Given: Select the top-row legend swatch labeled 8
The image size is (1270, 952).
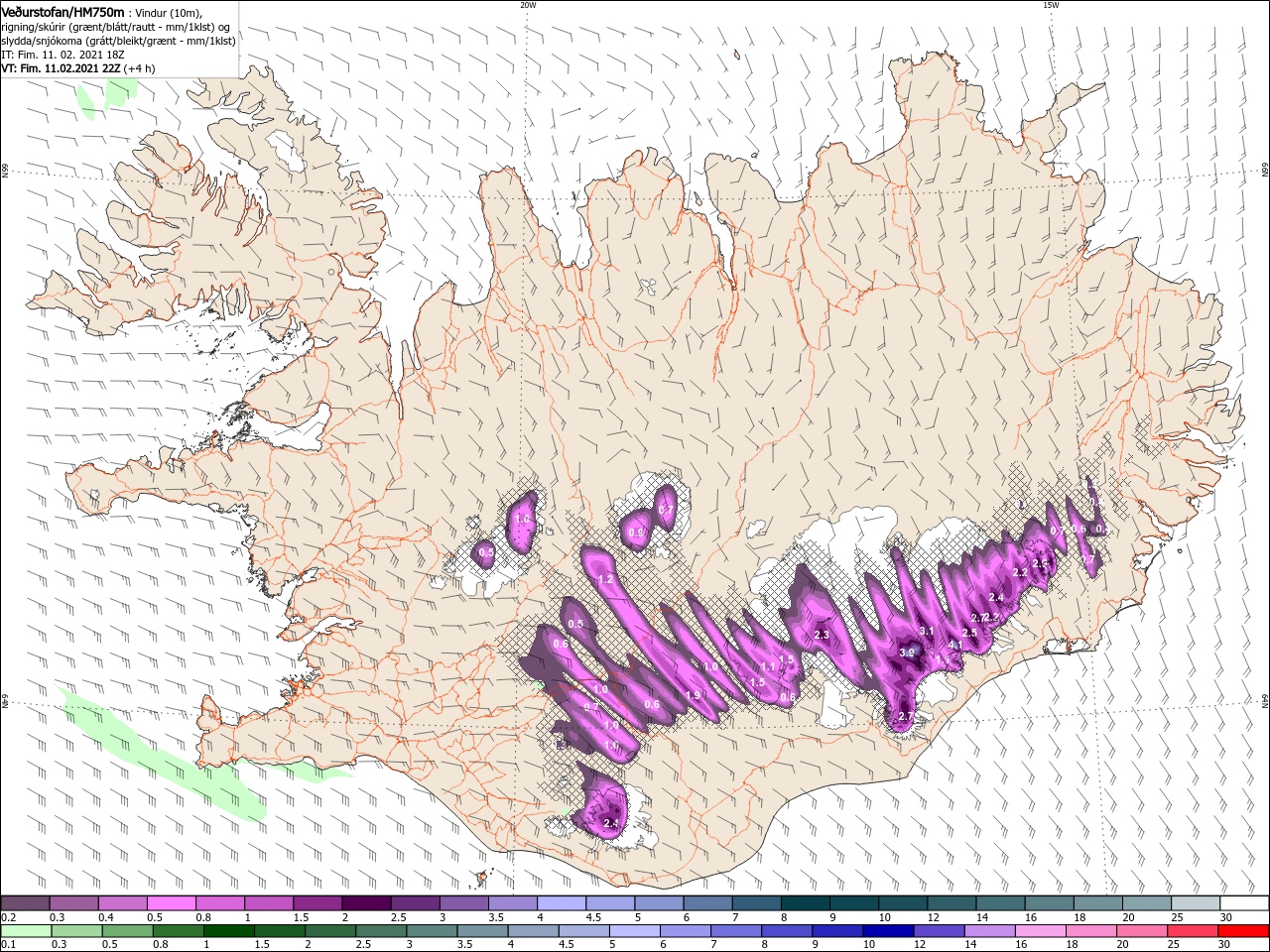Looking at the screenshot, I should click(805, 903).
